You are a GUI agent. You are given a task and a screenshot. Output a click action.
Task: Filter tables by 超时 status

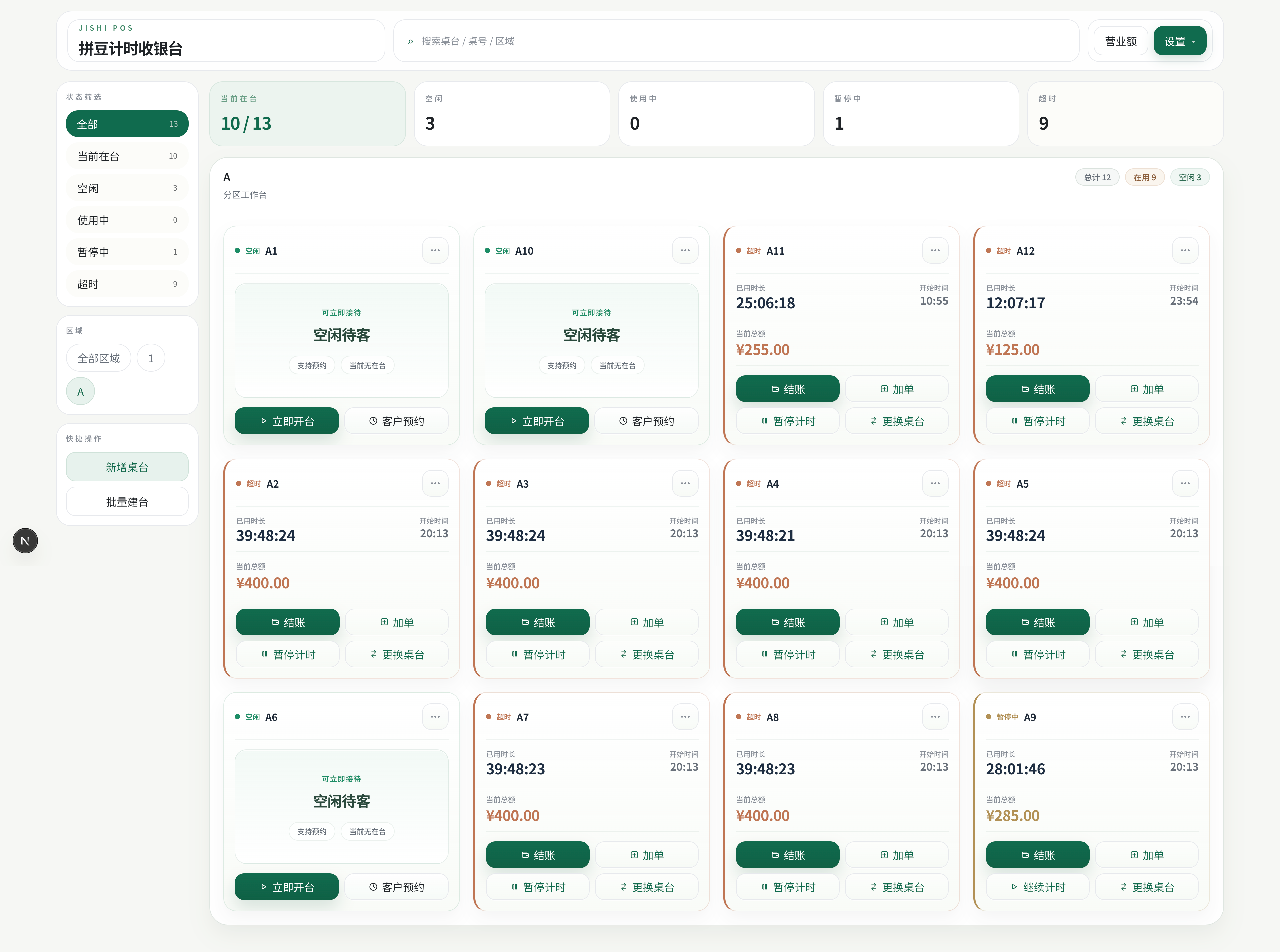tap(127, 284)
